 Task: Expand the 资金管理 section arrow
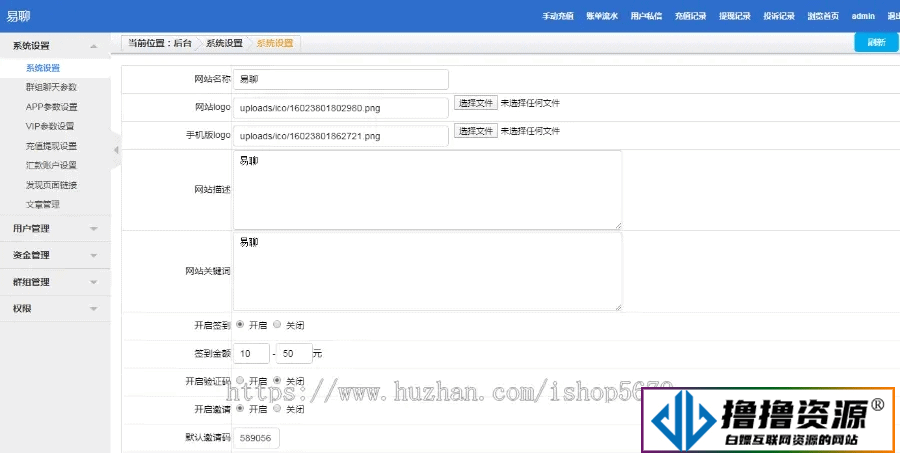[x=94, y=255]
